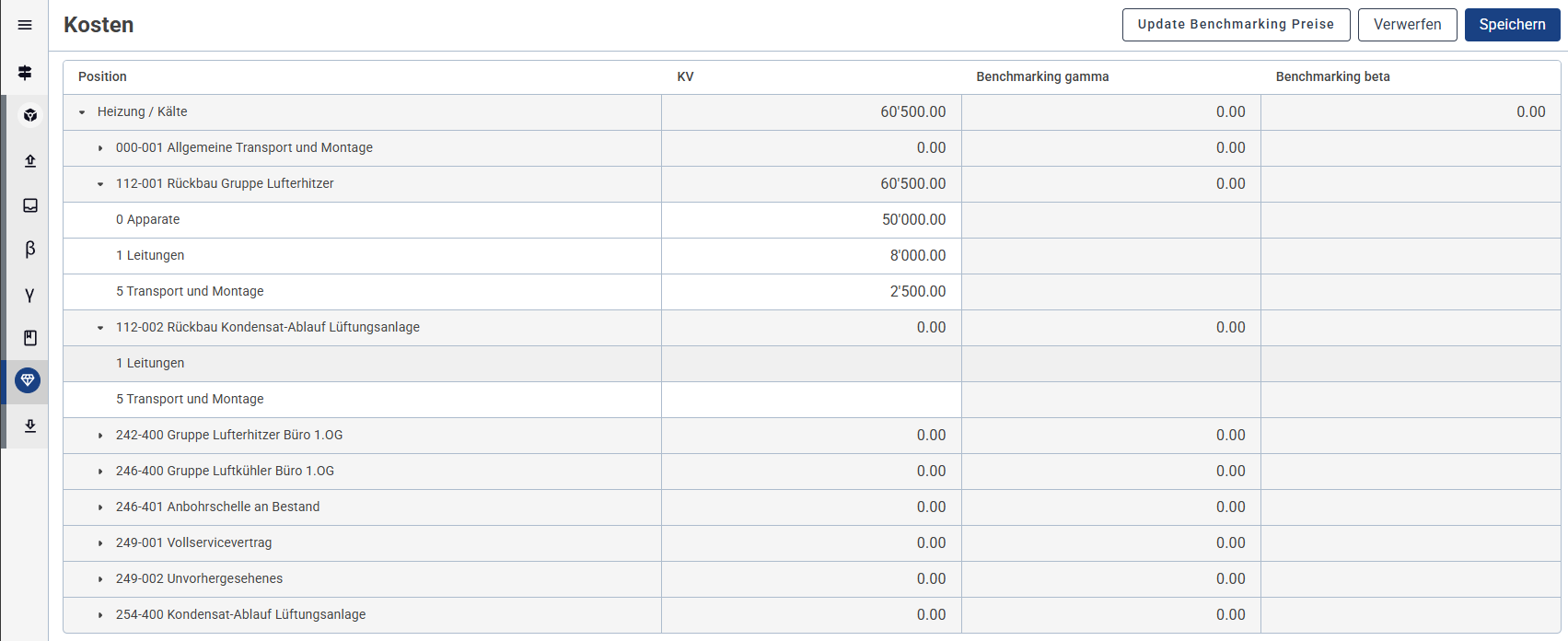Image resolution: width=1568 pixels, height=641 pixels.
Task: Collapse the Heizung / Kälte group
Action: click(x=82, y=112)
